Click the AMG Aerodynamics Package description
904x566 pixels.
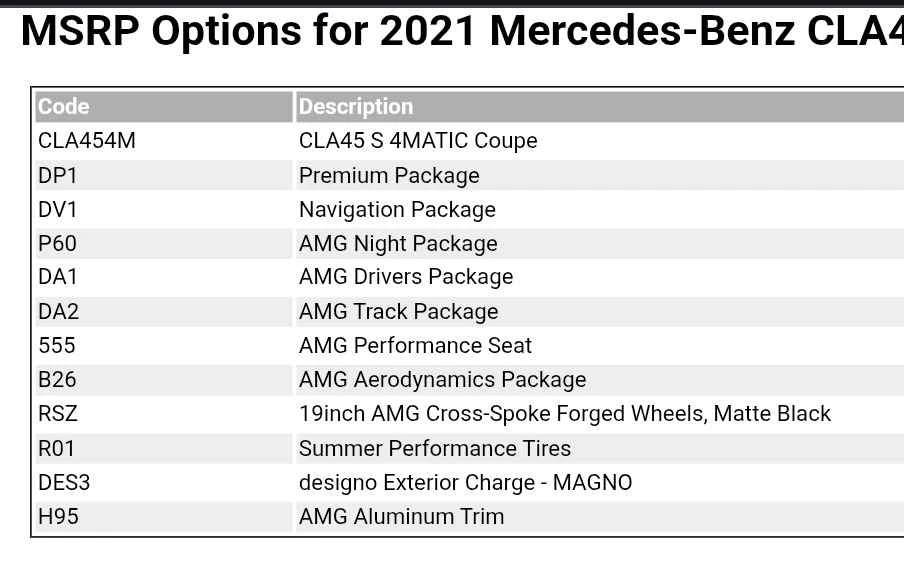(x=442, y=380)
